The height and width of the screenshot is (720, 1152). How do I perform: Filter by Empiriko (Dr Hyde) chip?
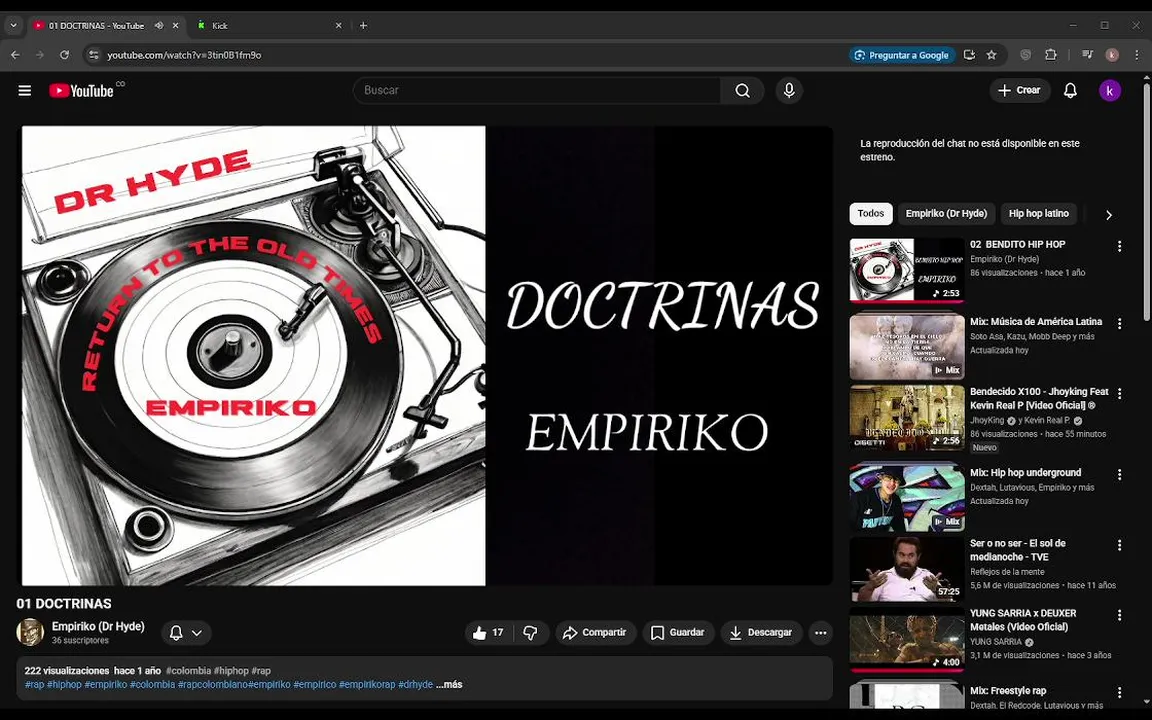click(x=946, y=214)
